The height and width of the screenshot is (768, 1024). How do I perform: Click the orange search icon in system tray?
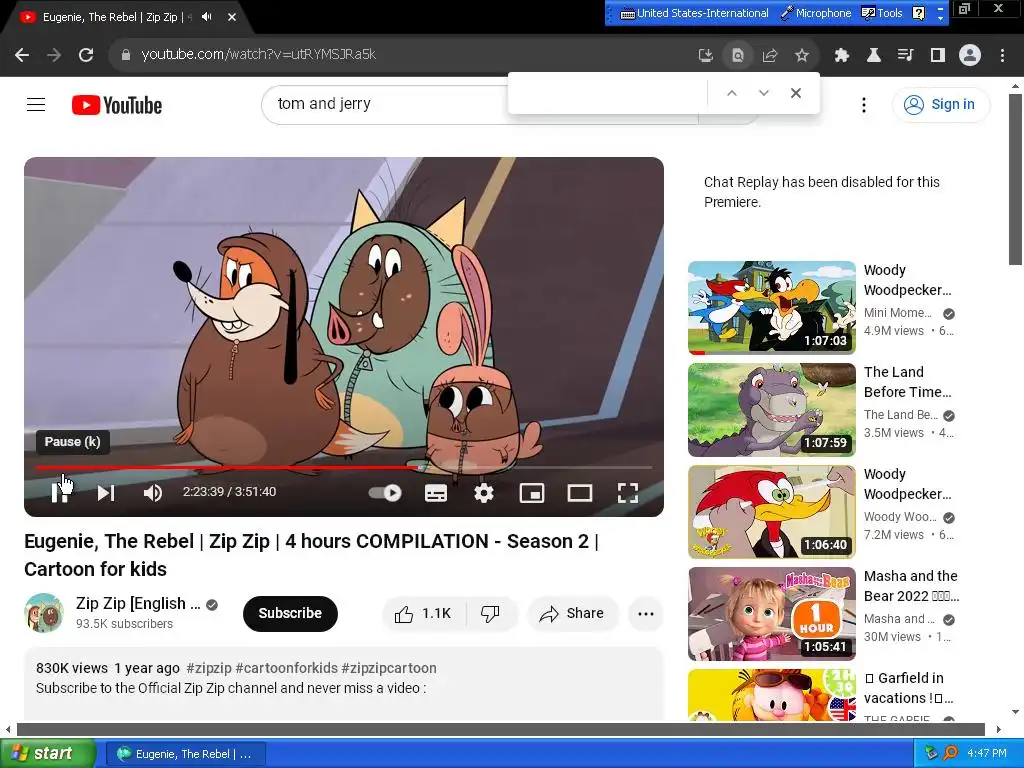951,754
